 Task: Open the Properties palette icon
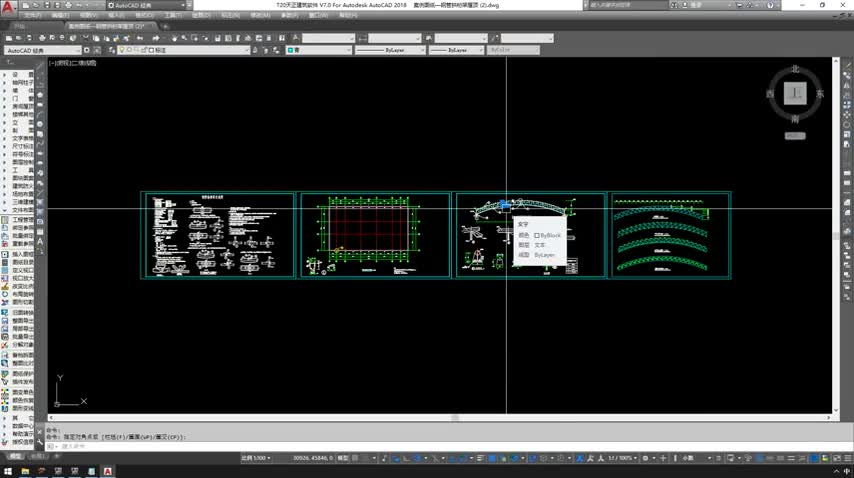point(217,38)
